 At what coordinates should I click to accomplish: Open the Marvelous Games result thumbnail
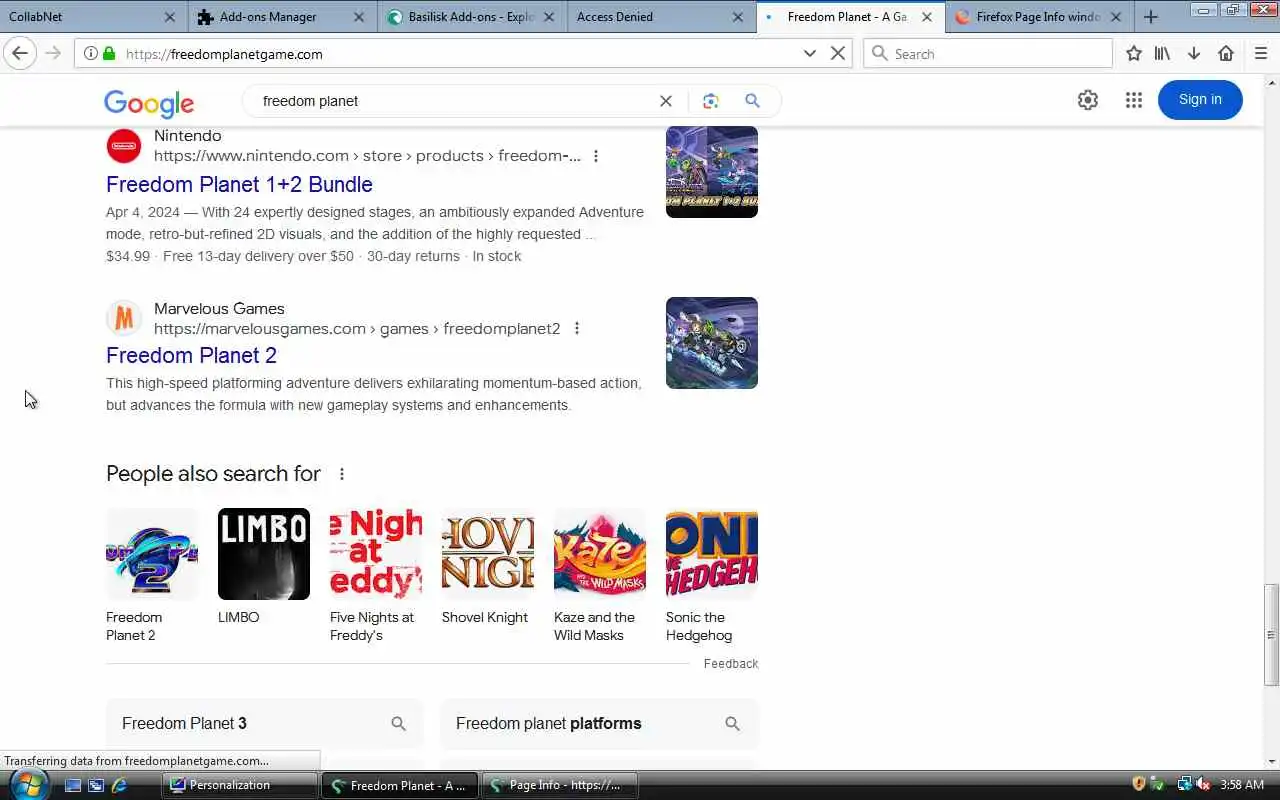pyautogui.click(x=712, y=343)
